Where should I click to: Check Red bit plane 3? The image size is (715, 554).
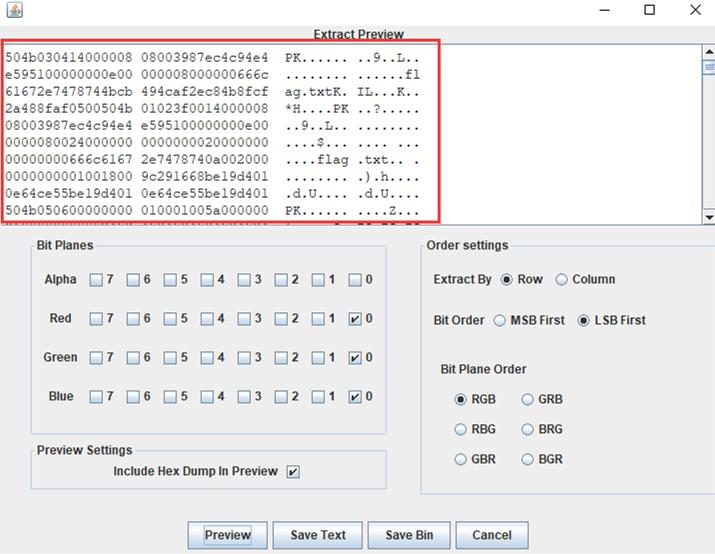(x=244, y=319)
